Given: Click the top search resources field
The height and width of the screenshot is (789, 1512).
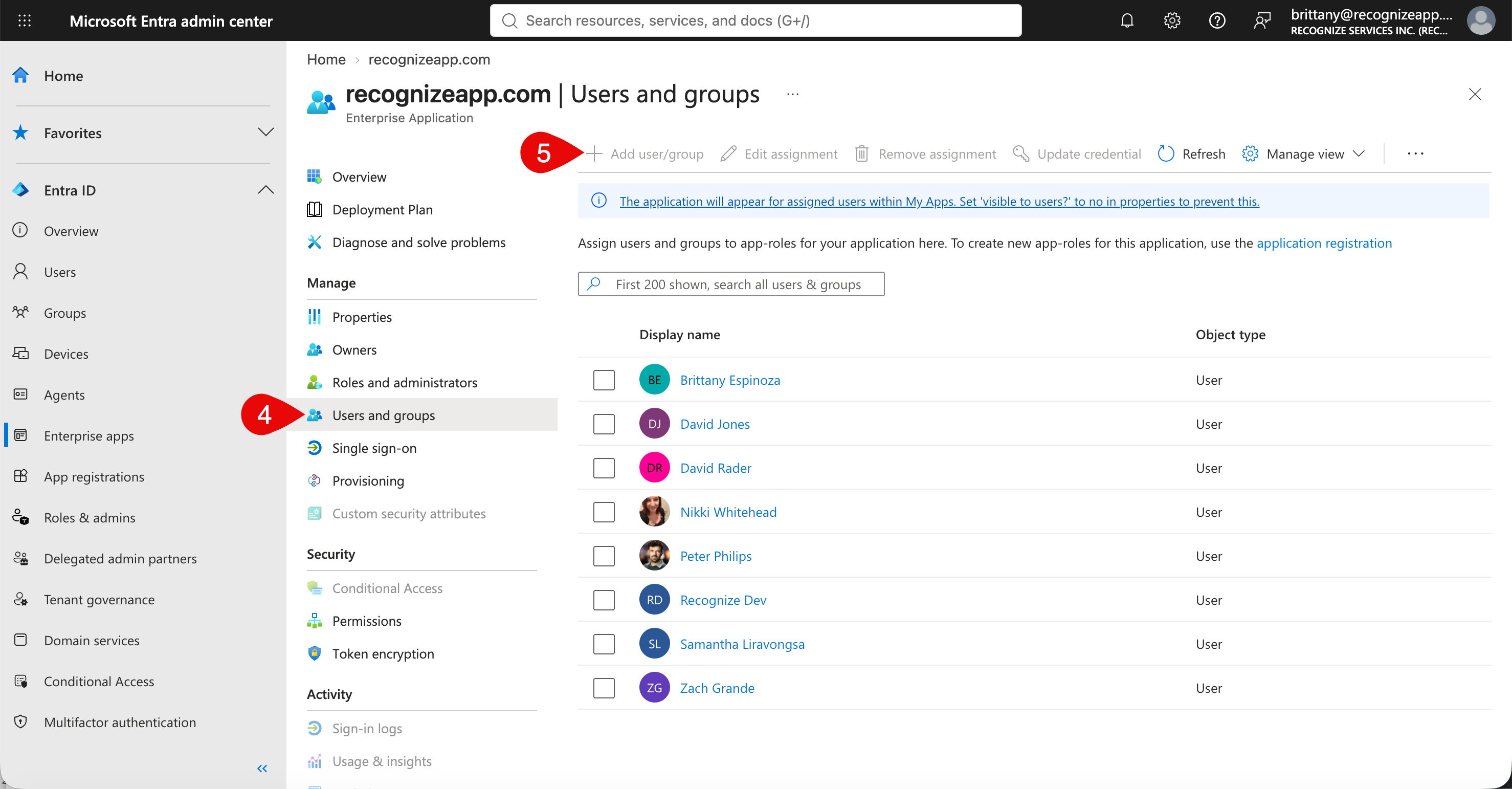Looking at the screenshot, I should pos(755,20).
